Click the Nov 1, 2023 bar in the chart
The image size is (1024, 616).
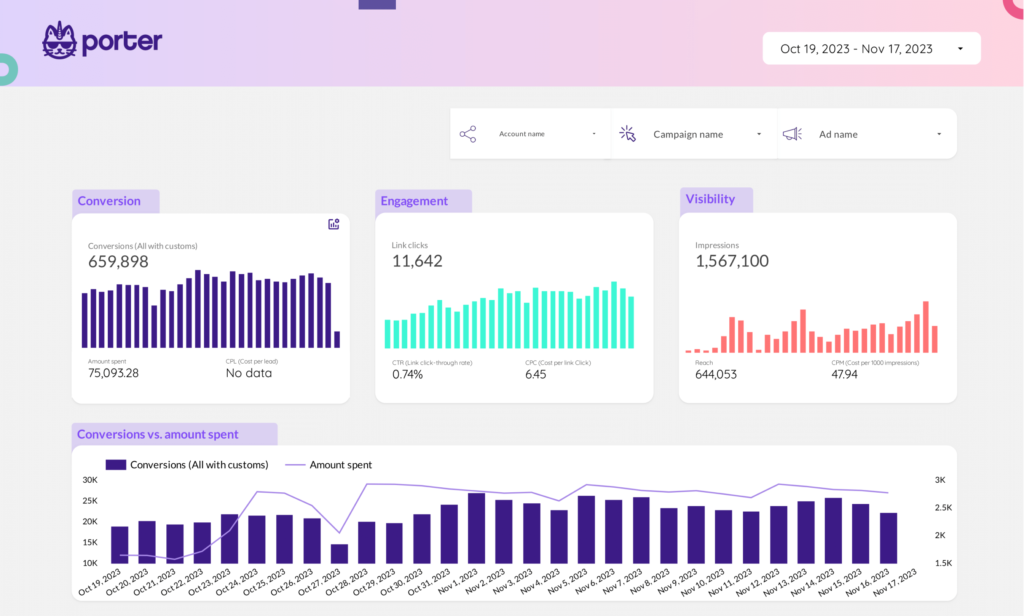point(476,528)
